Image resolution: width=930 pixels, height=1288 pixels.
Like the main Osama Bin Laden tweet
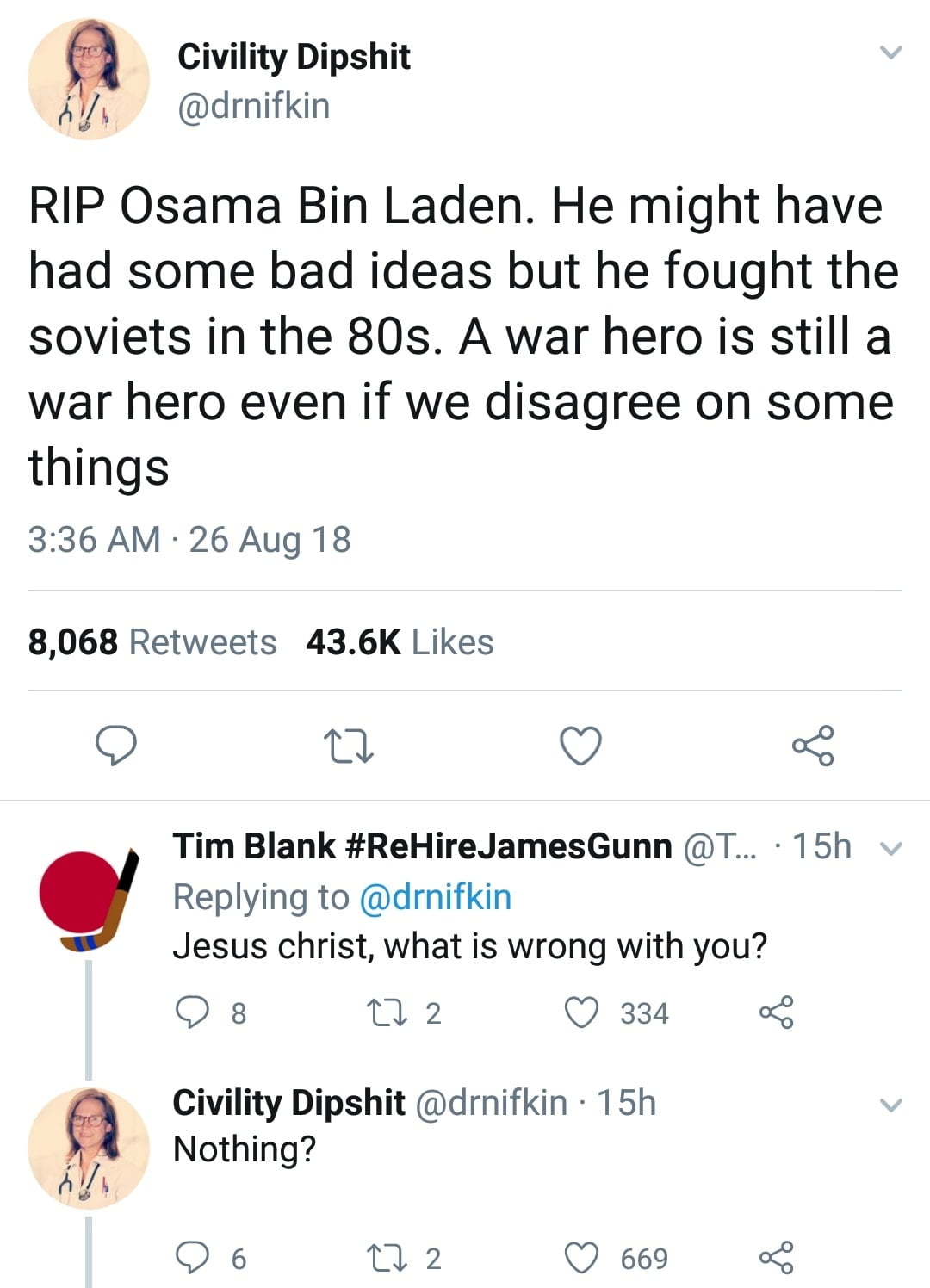tap(581, 746)
